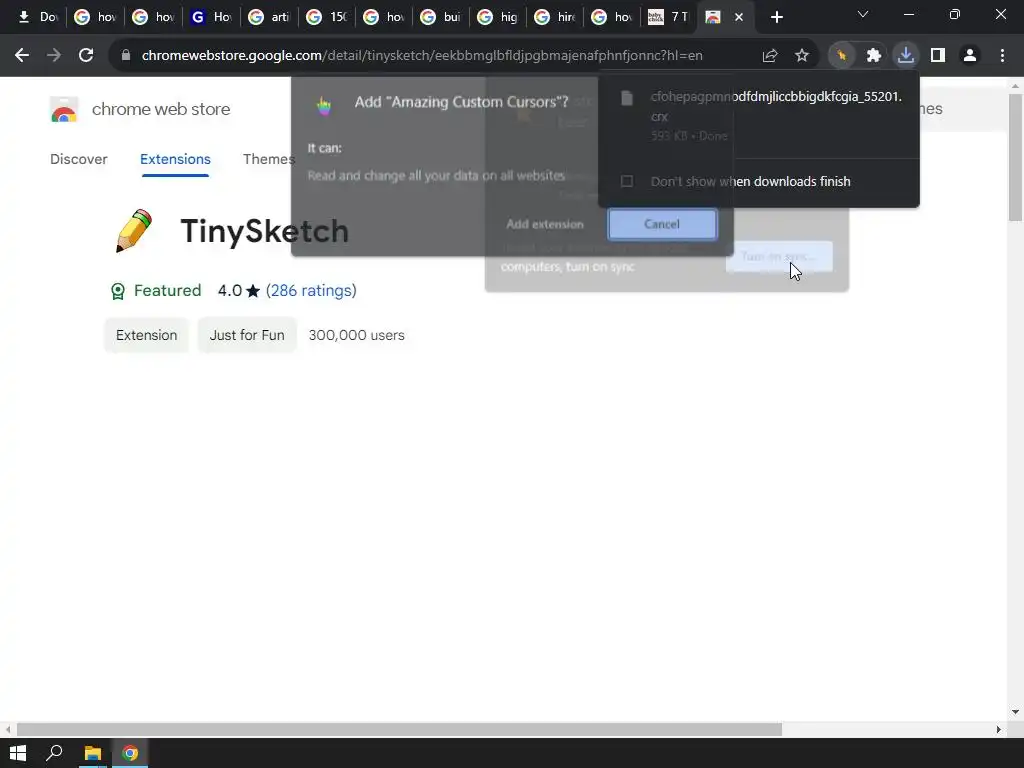Click the Chrome taskbar icon
1024x768 pixels.
point(130,753)
